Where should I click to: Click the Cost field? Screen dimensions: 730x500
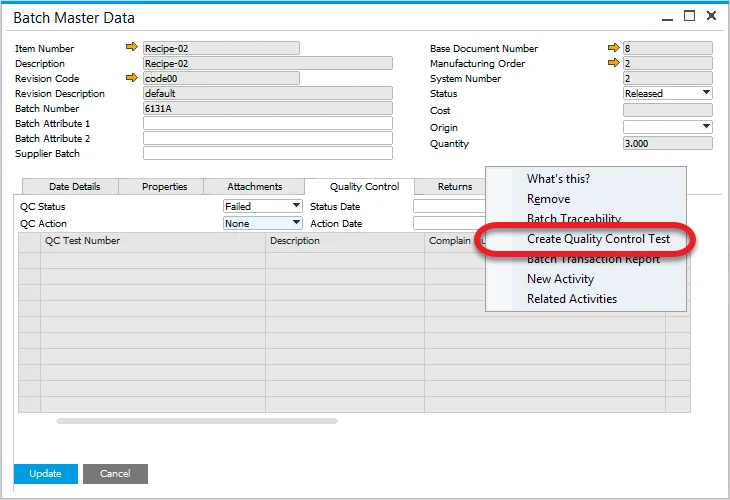click(x=668, y=110)
